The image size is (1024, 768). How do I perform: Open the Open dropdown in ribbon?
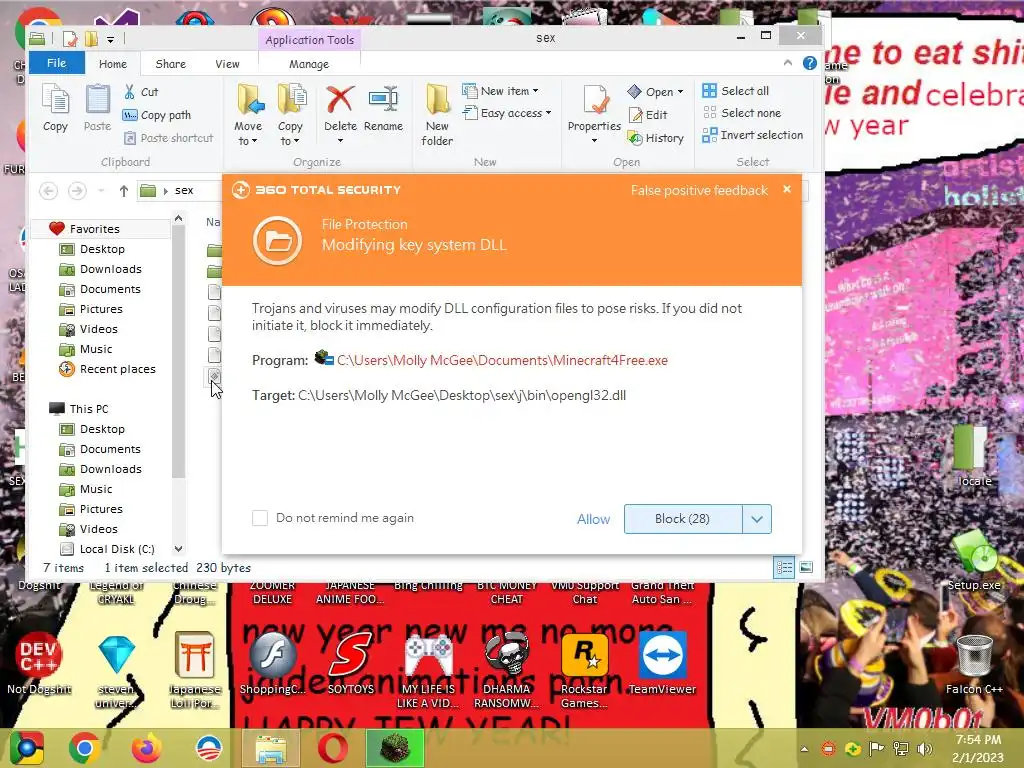click(655, 92)
